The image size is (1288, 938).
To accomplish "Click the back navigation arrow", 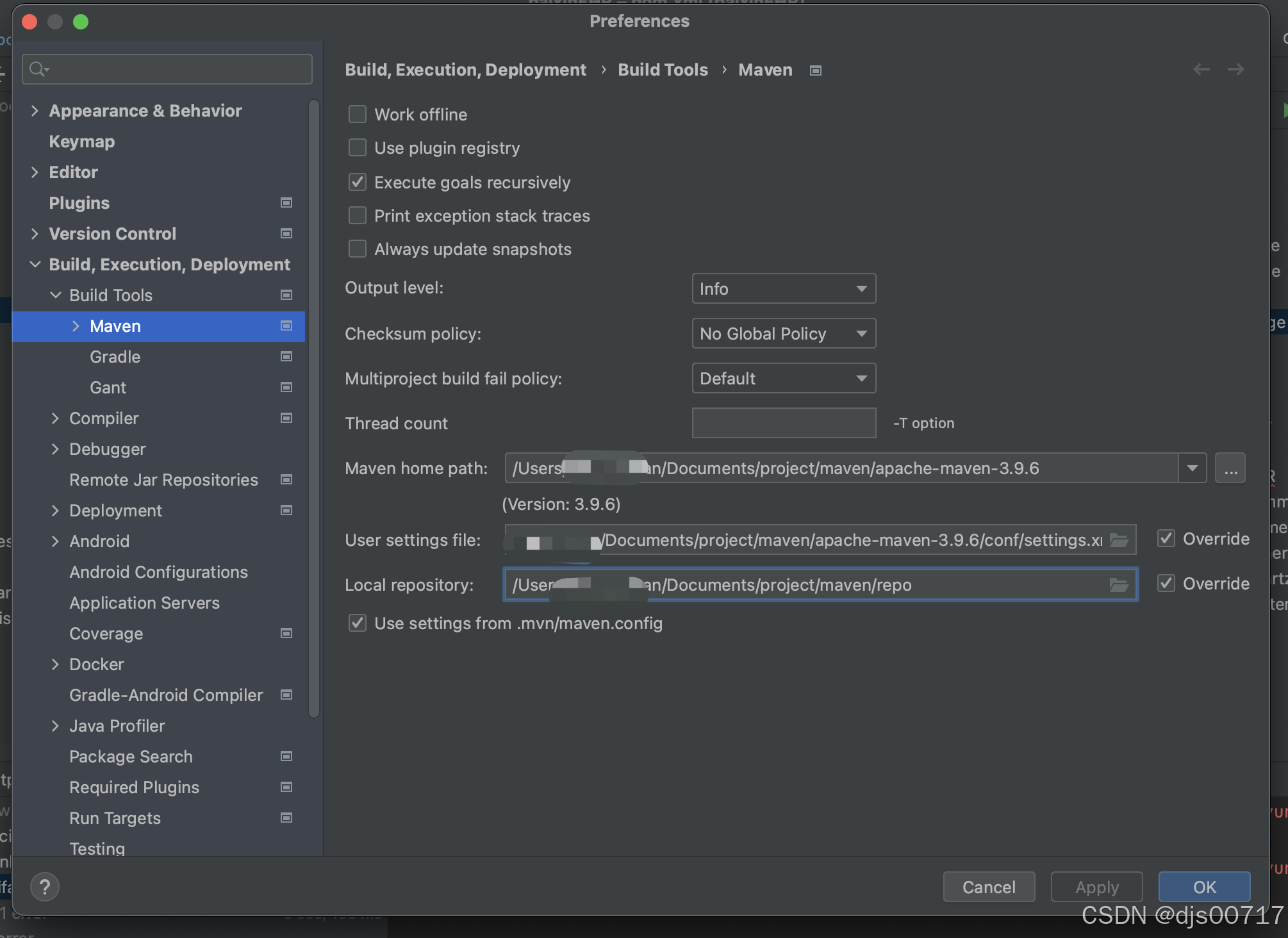I will 1201,69.
